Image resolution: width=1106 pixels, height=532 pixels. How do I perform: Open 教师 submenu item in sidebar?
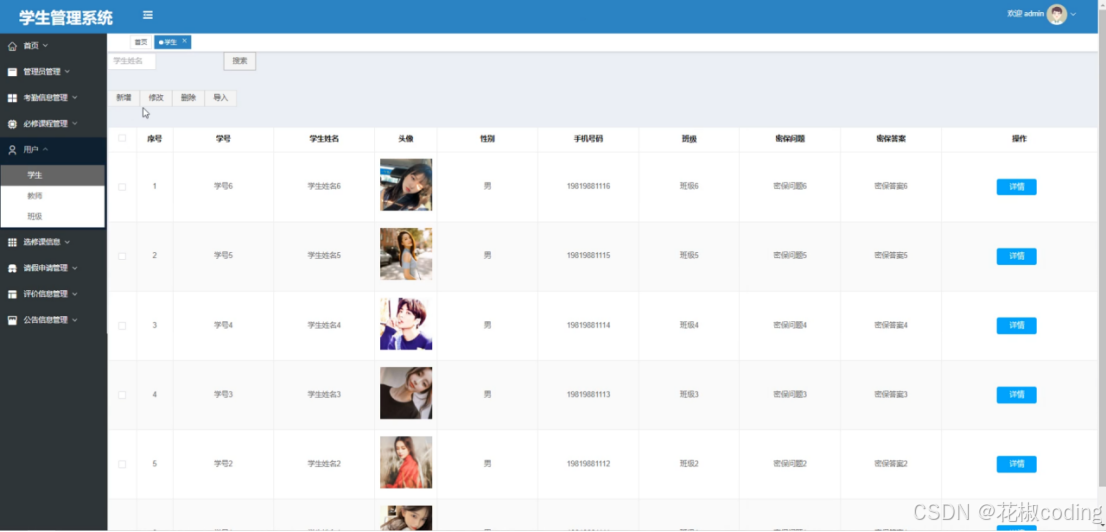[x=53, y=195]
